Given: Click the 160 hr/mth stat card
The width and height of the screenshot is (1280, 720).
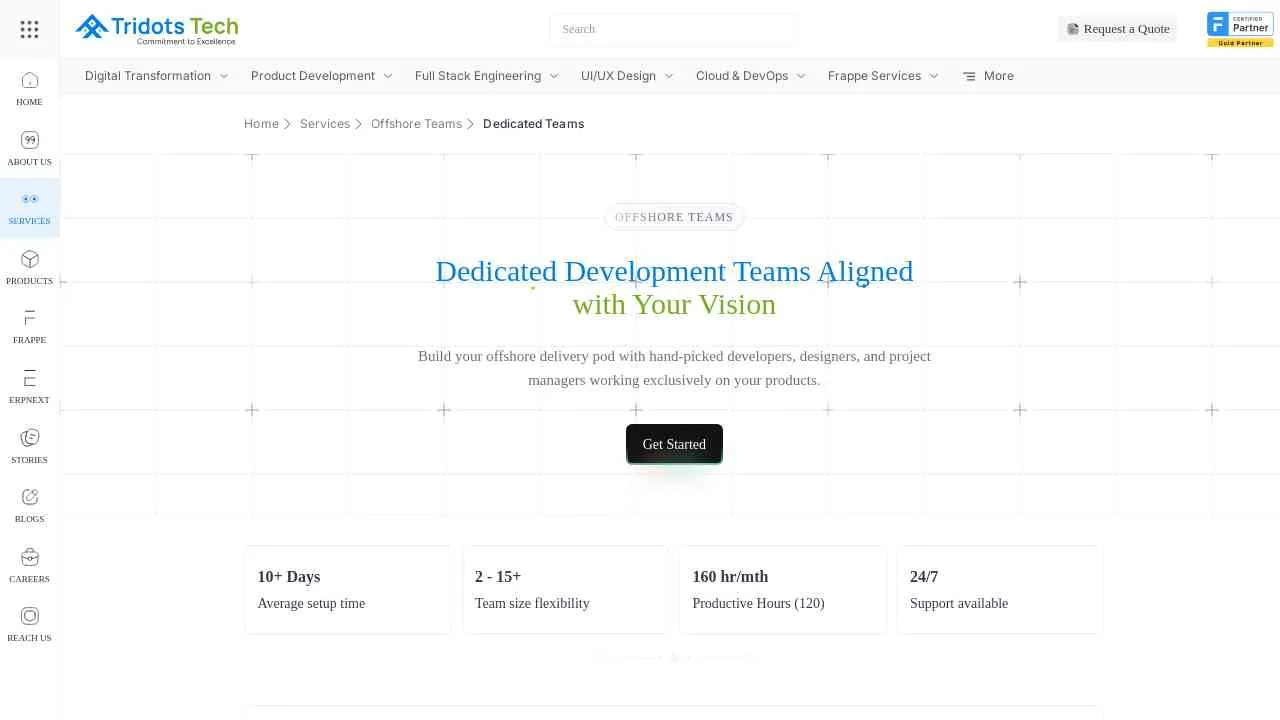Looking at the screenshot, I should [783, 590].
